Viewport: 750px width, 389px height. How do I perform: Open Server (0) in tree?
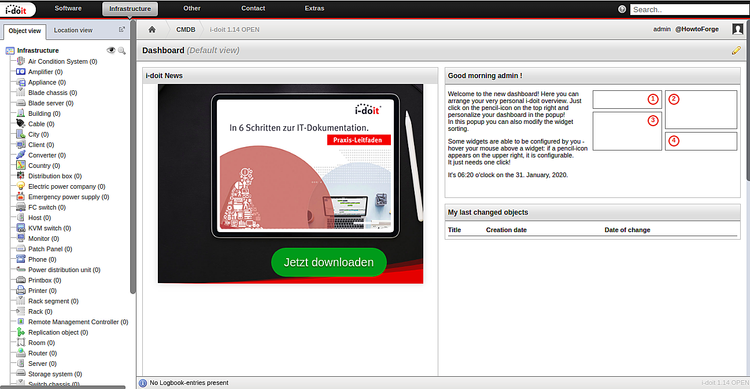(42, 364)
